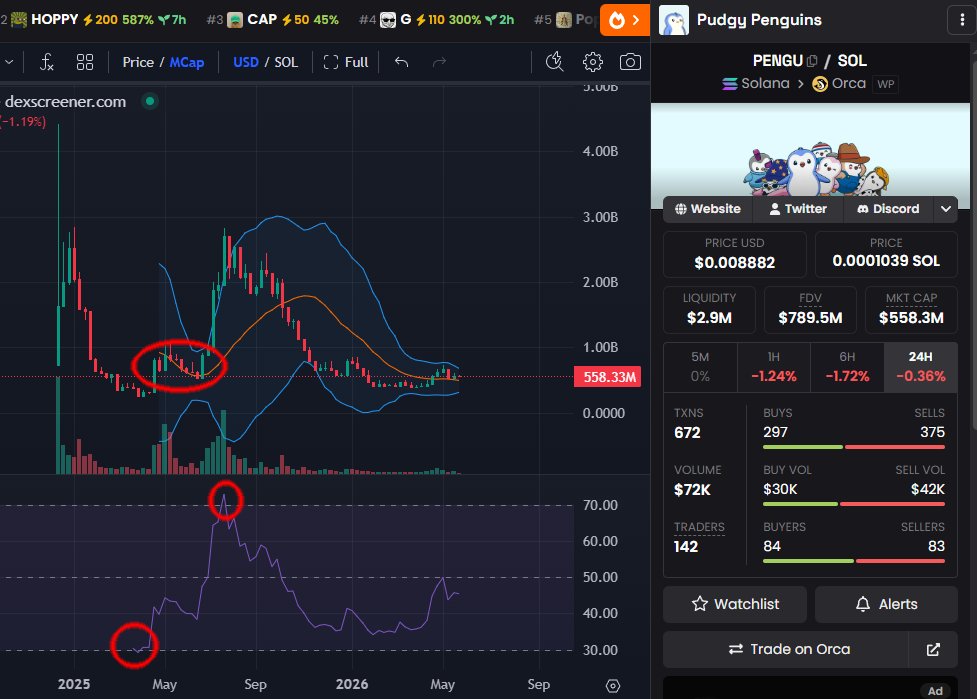Select SOL as chart currency
The height and width of the screenshot is (699, 977).
point(286,62)
